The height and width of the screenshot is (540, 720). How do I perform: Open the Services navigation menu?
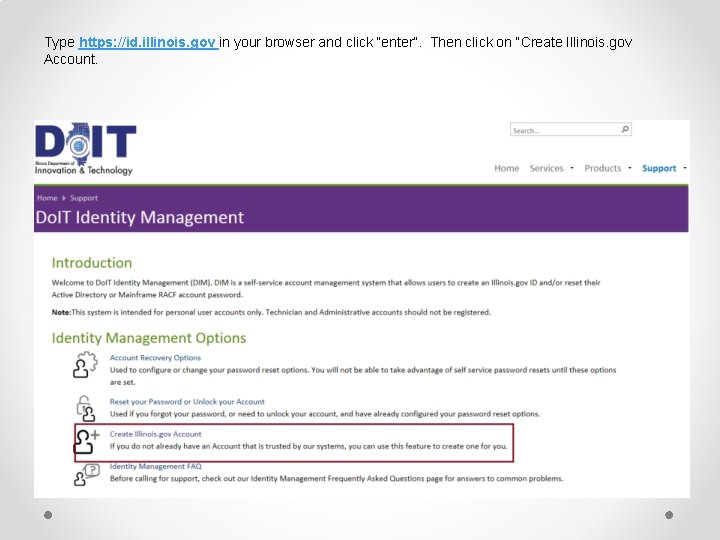546,168
